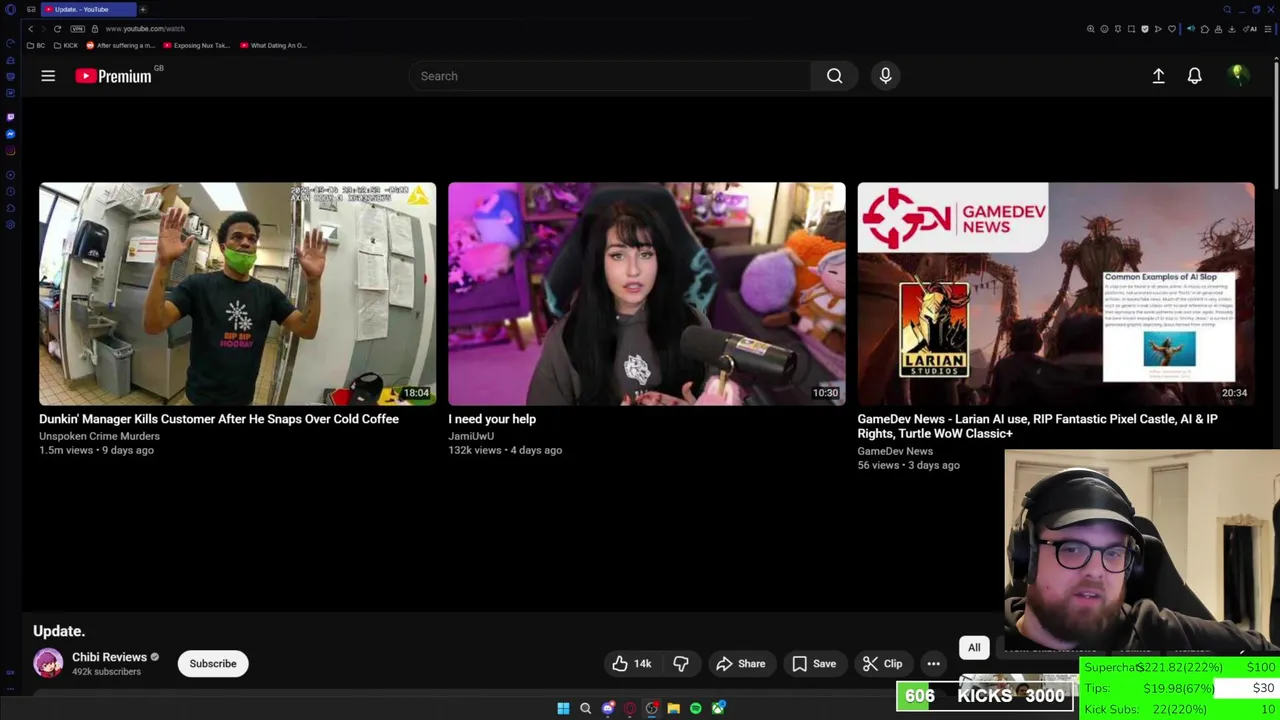This screenshot has height=720, width=1280.
Task: Reload the current page
Action: [57, 29]
